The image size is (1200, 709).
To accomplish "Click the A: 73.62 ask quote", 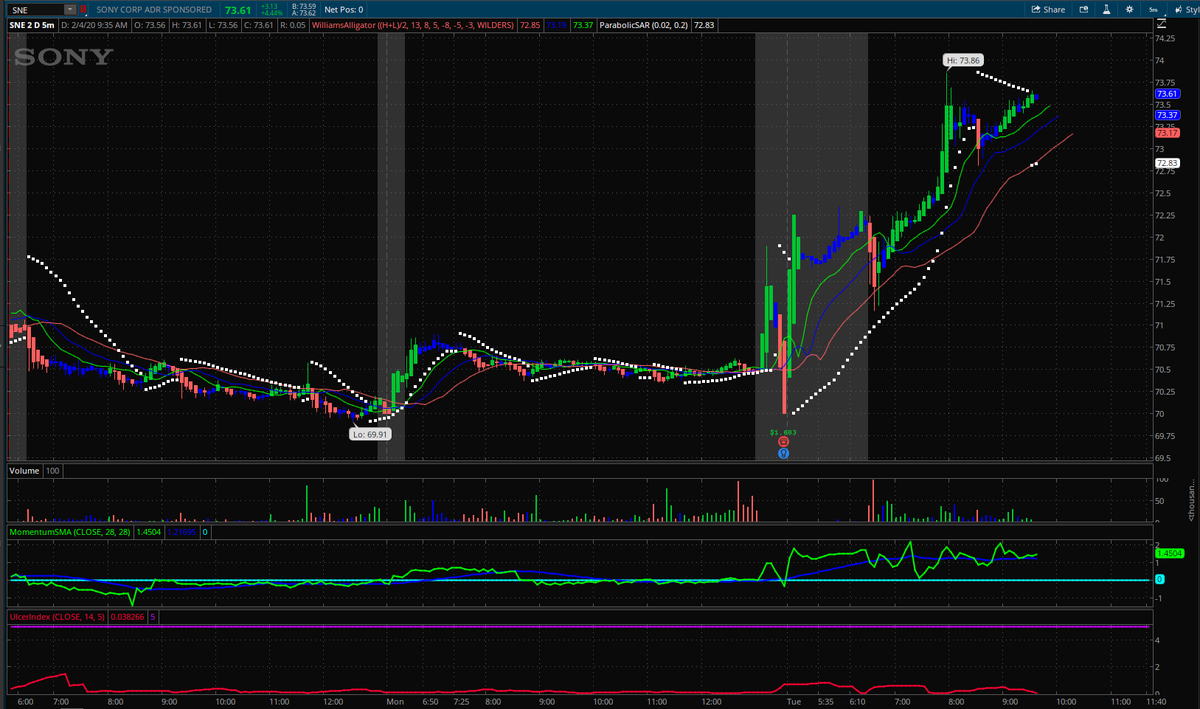I will [x=303, y=13].
